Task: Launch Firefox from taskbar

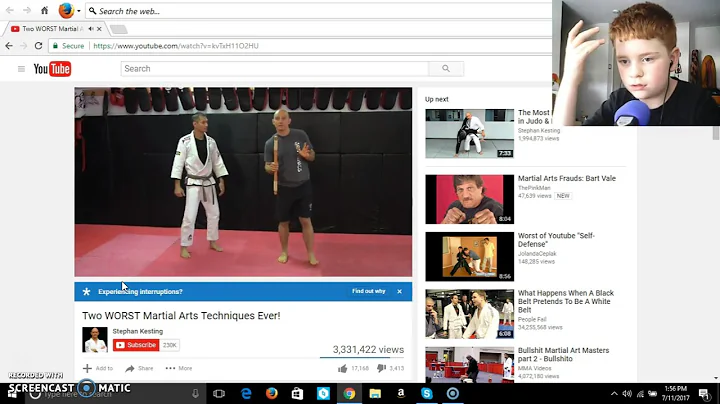Action: (x=272, y=393)
